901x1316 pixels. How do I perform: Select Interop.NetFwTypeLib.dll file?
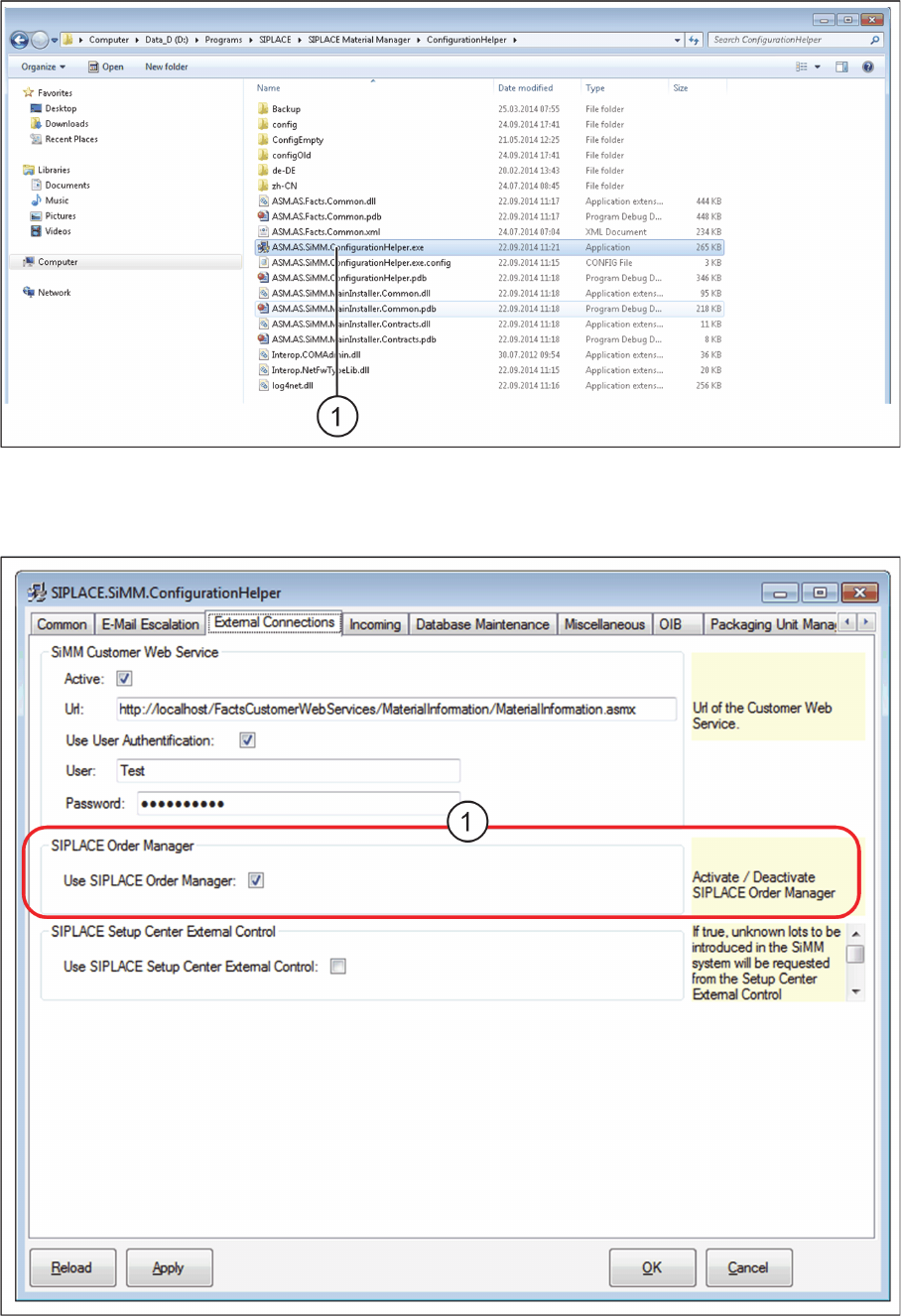pos(314,370)
